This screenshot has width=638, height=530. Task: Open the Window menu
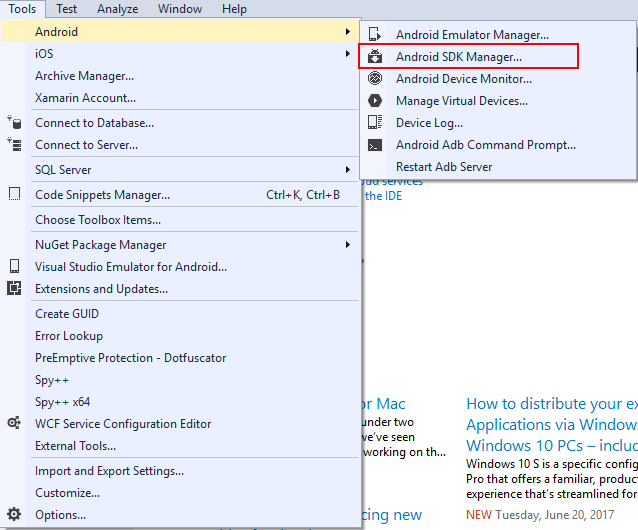point(180,9)
